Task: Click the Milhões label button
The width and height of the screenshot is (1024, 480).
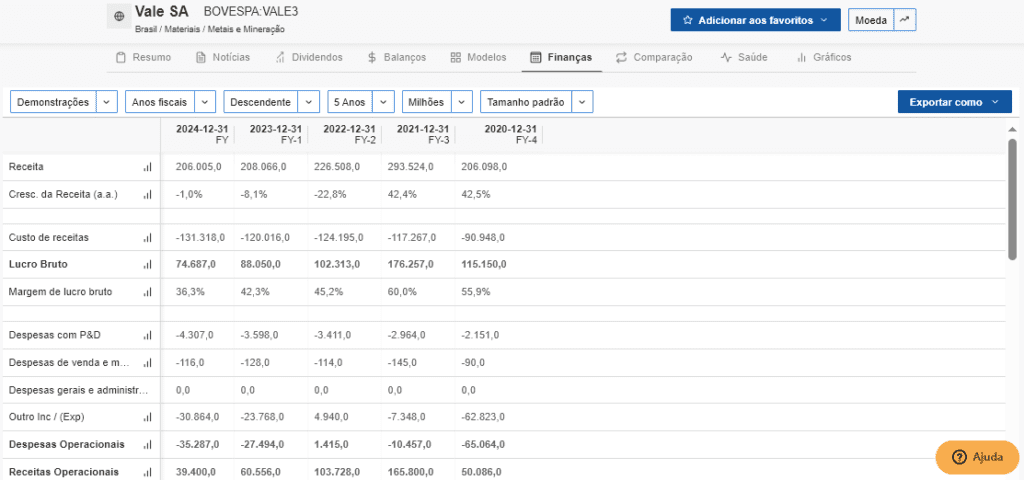Action: point(426,102)
